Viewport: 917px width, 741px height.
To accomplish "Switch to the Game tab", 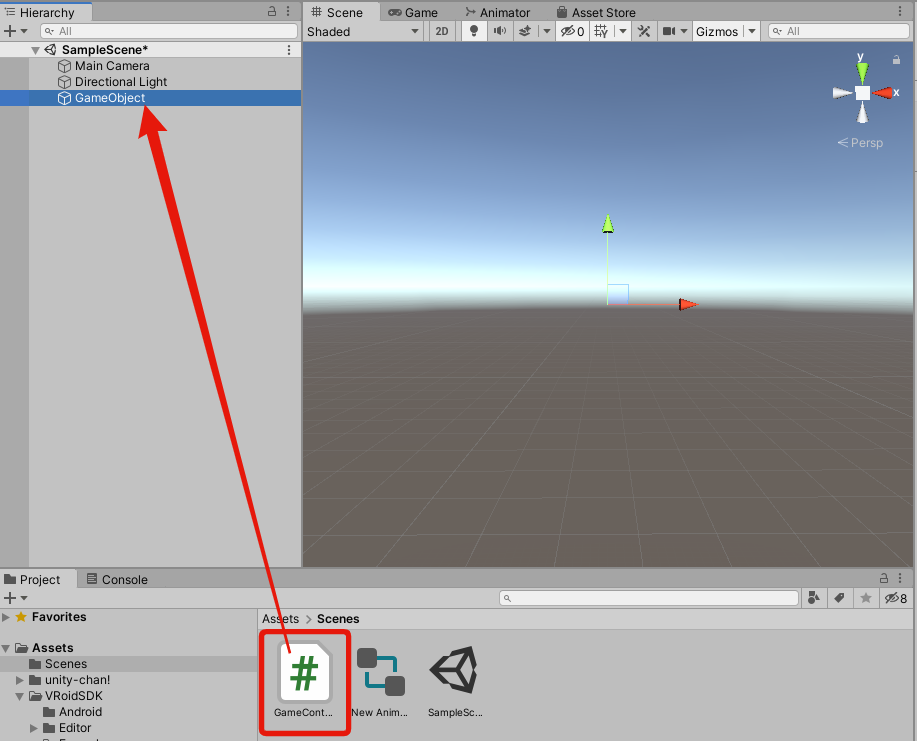I will point(415,12).
